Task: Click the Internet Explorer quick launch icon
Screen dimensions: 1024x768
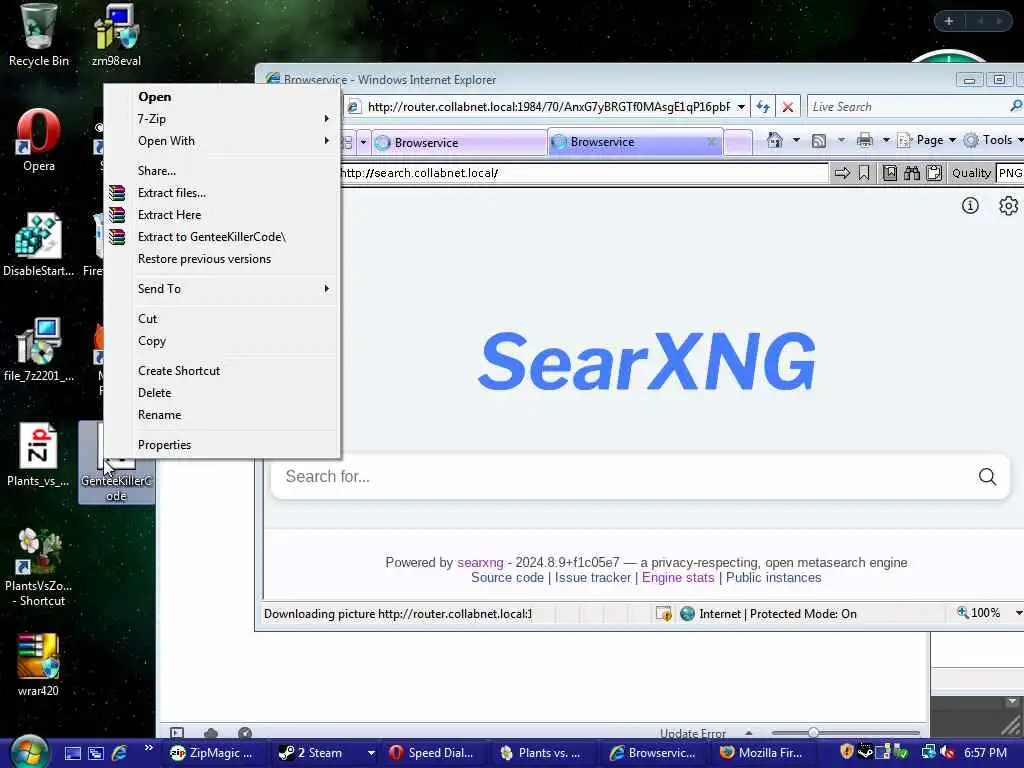Action: coord(120,753)
